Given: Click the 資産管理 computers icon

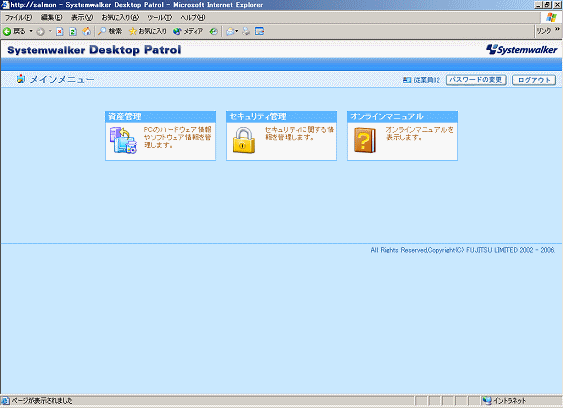Looking at the screenshot, I should coord(123,140).
